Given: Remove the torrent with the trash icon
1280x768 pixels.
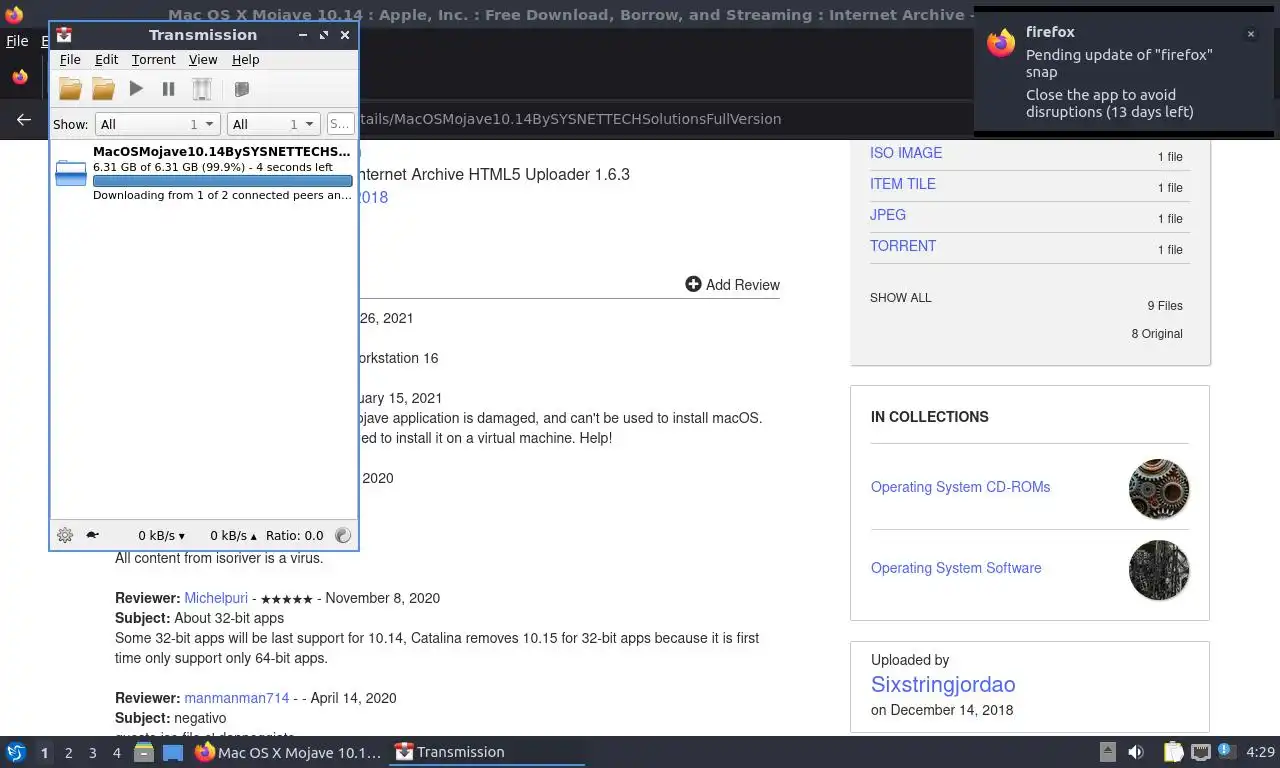Looking at the screenshot, I should (x=202, y=89).
